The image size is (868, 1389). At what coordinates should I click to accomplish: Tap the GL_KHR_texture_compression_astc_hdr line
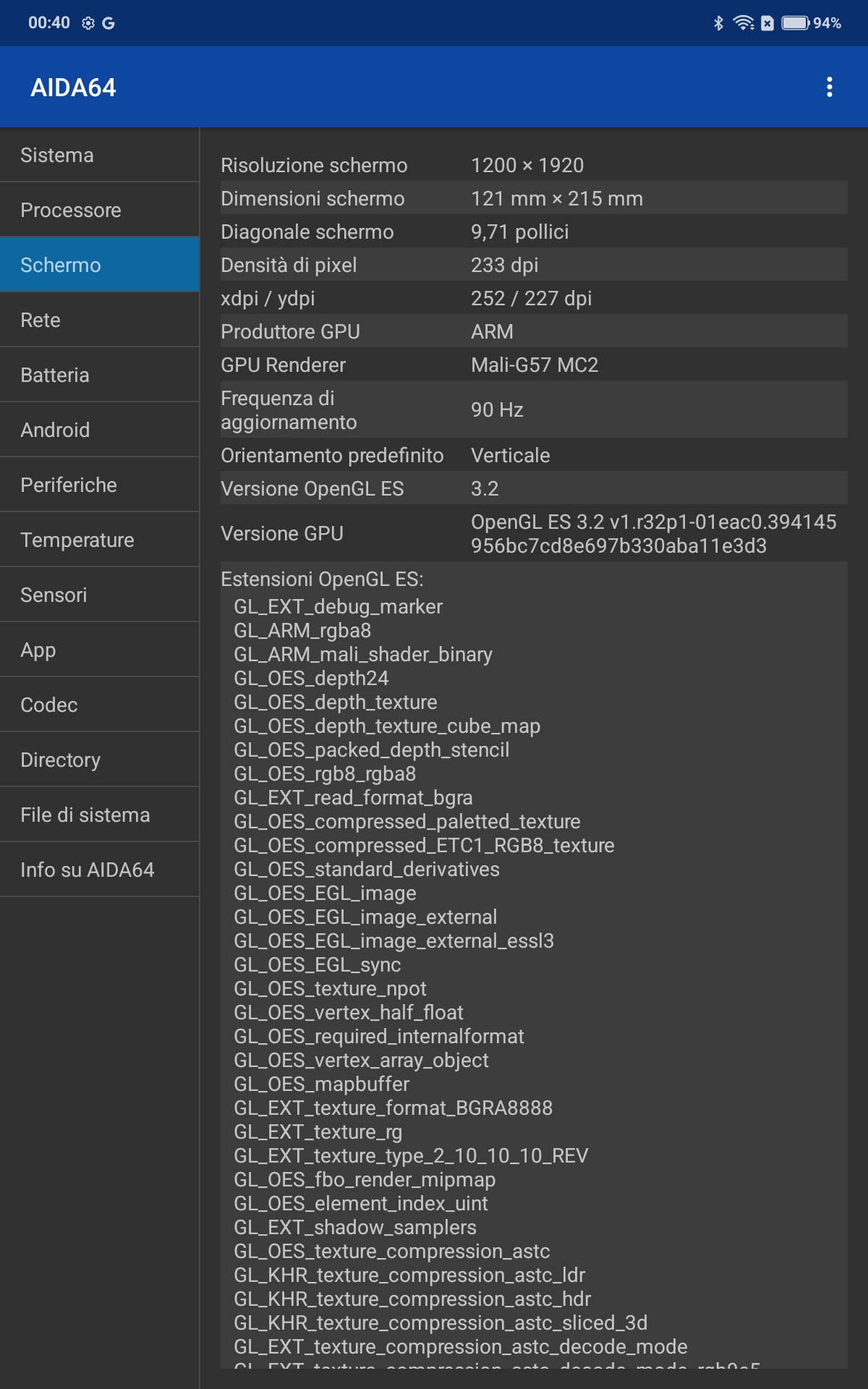(x=412, y=1299)
